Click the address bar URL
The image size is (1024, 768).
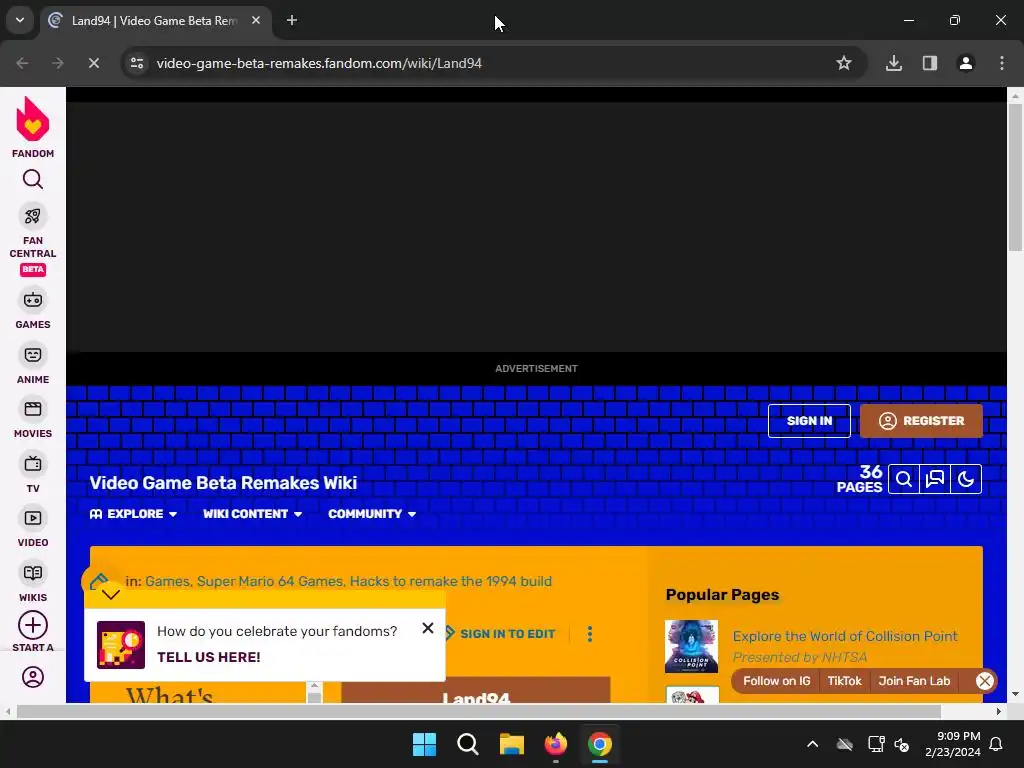[319, 63]
